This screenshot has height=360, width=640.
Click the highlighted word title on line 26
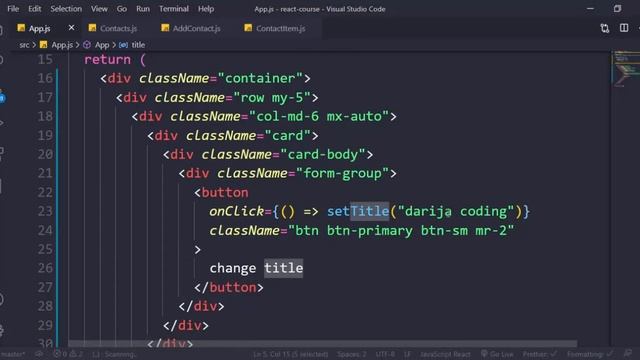click(283, 268)
